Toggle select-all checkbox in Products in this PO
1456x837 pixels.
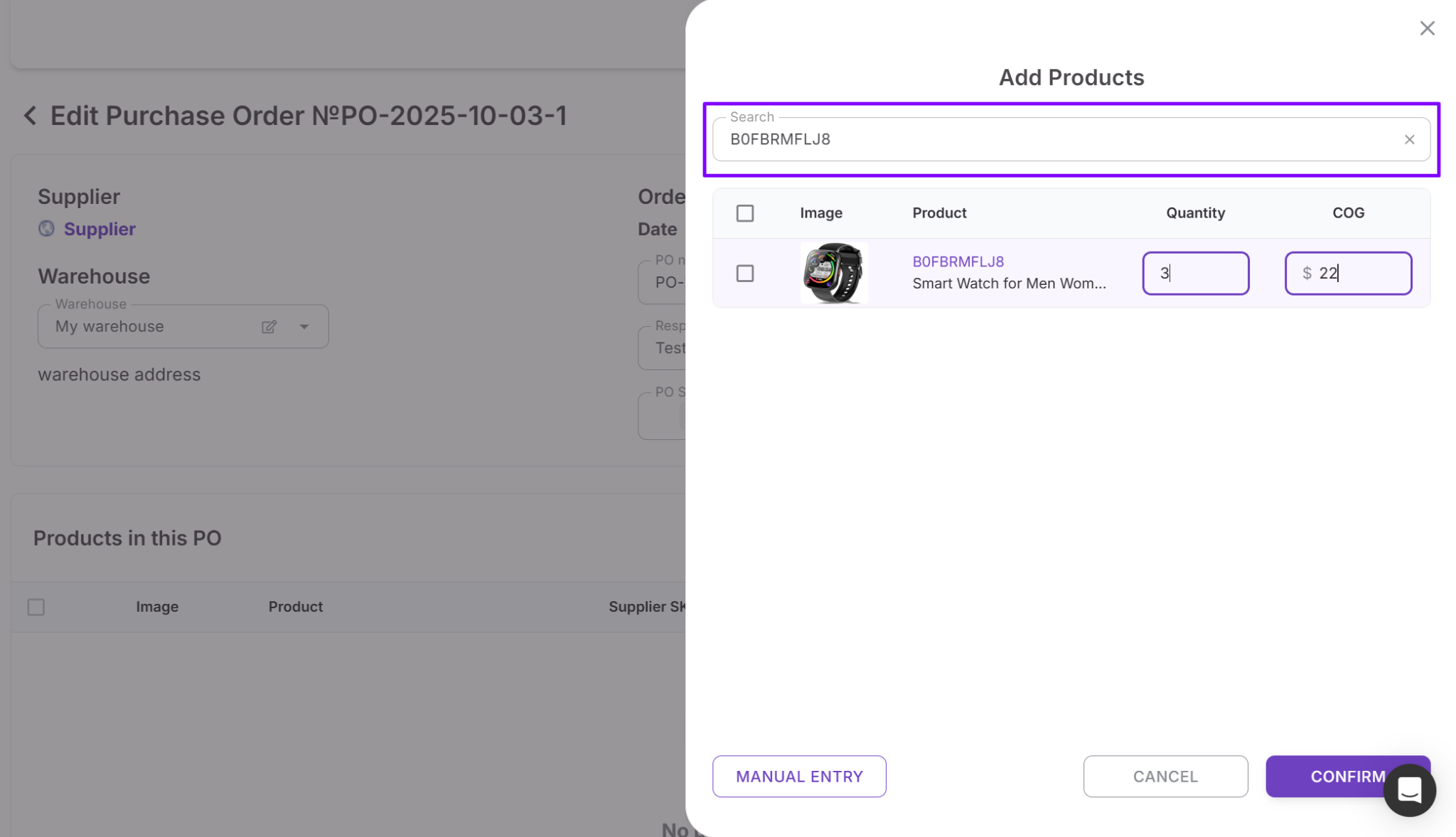[x=36, y=607]
